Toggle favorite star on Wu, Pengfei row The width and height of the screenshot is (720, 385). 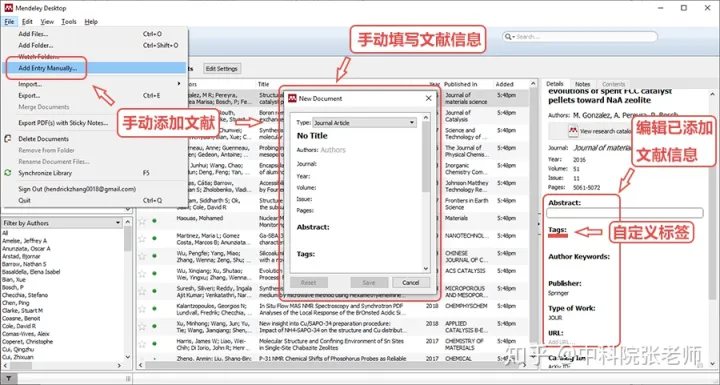click(x=142, y=256)
